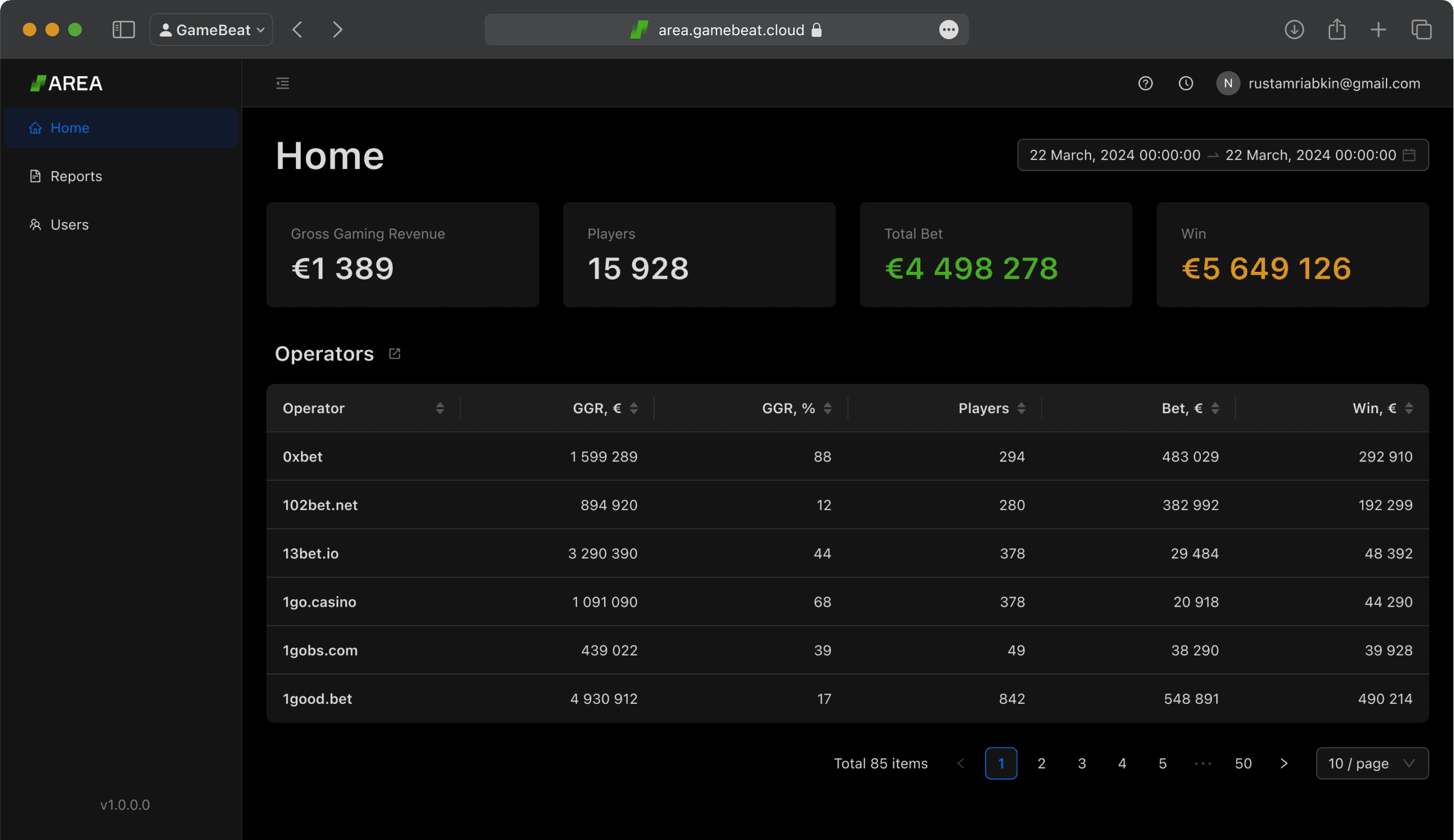1454x840 pixels.
Task: Go to page 50
Action: [x=1243, y=763]
